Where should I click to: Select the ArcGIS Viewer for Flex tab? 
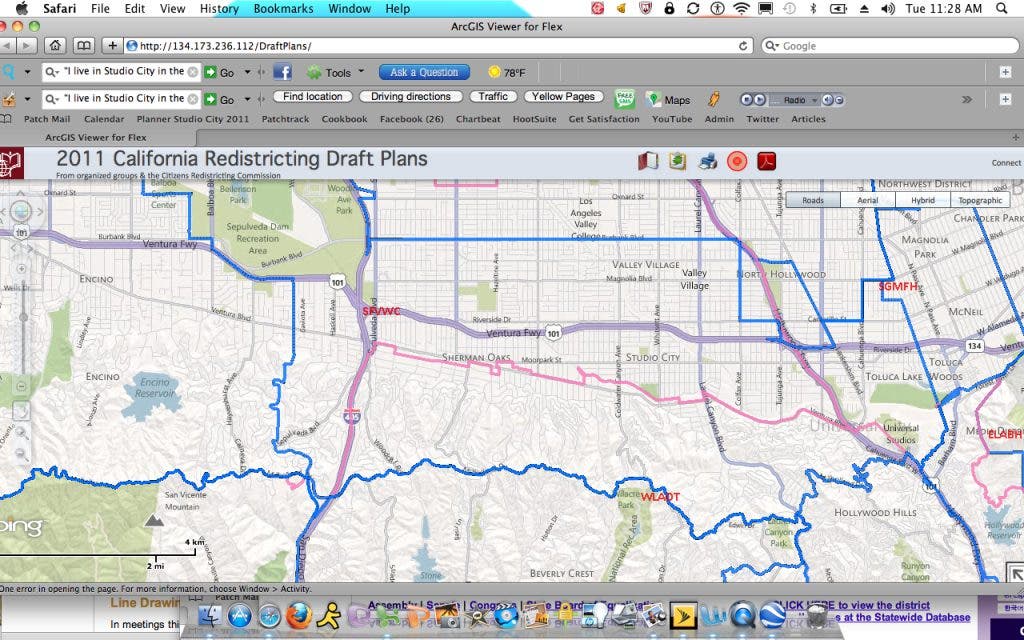[96, 137]
